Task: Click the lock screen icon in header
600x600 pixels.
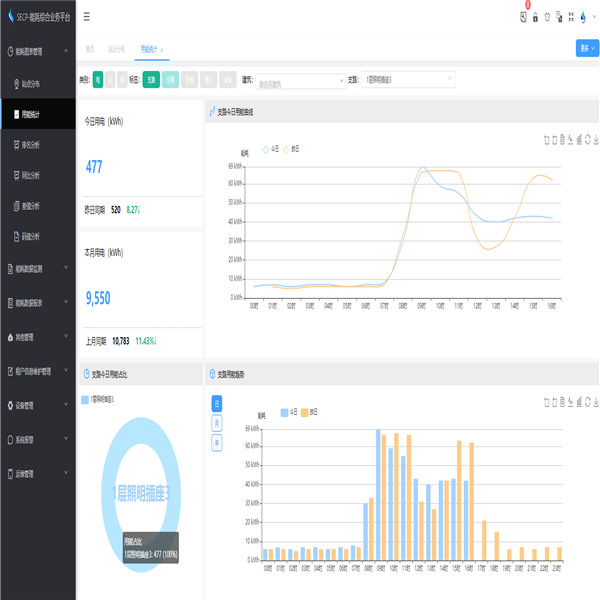Action: (x=535, y=17)
